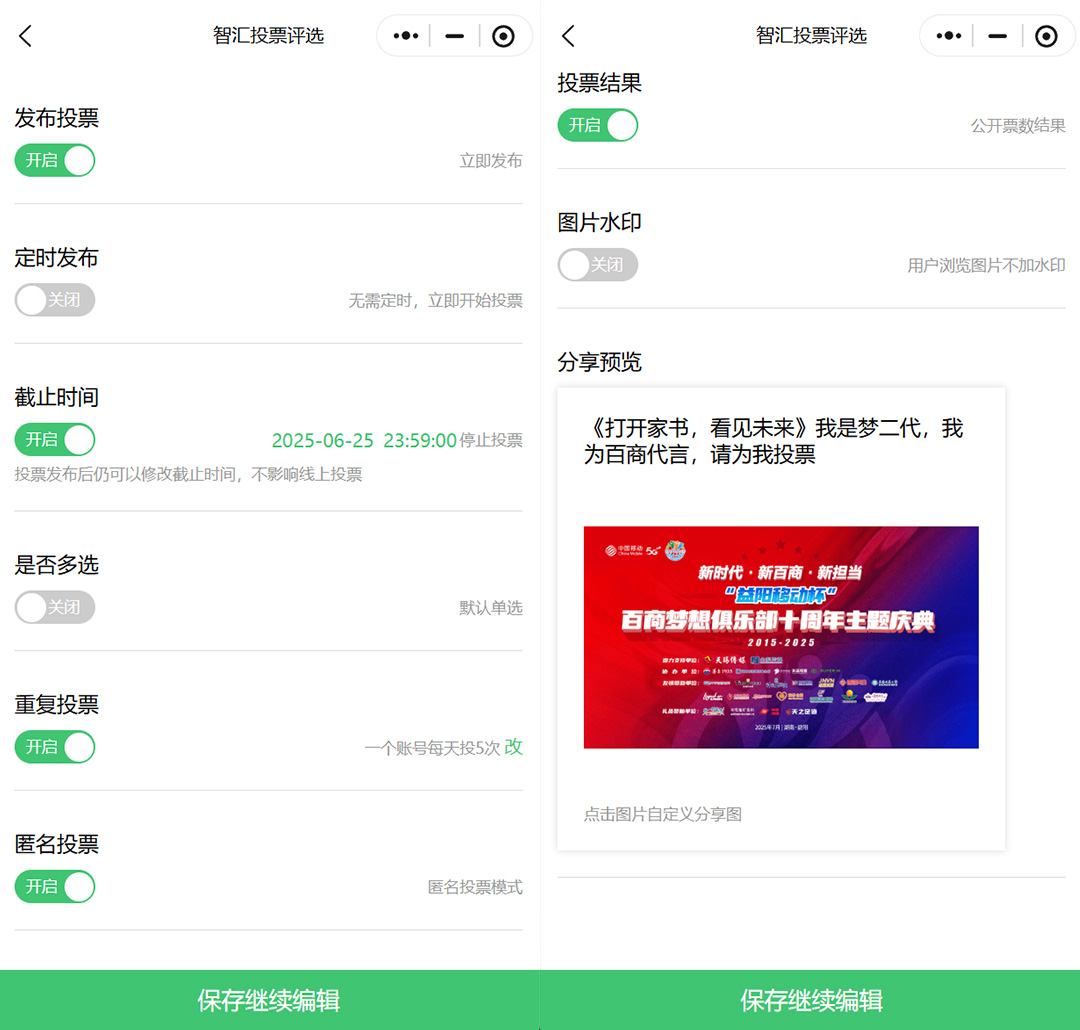Switch off the 匿名投票 toggle
The height and width of the screenshot is (1030, 1080).
(55, 886)
